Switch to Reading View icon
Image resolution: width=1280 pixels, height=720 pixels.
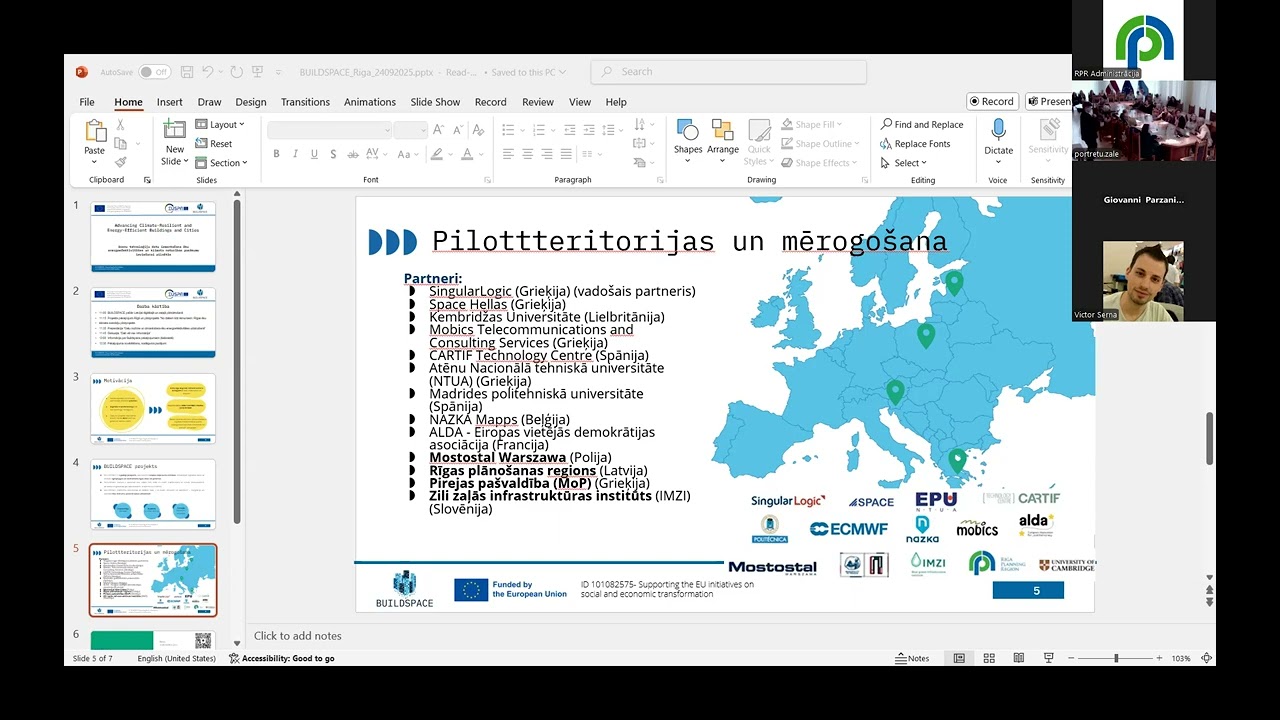pos(1019,658)
